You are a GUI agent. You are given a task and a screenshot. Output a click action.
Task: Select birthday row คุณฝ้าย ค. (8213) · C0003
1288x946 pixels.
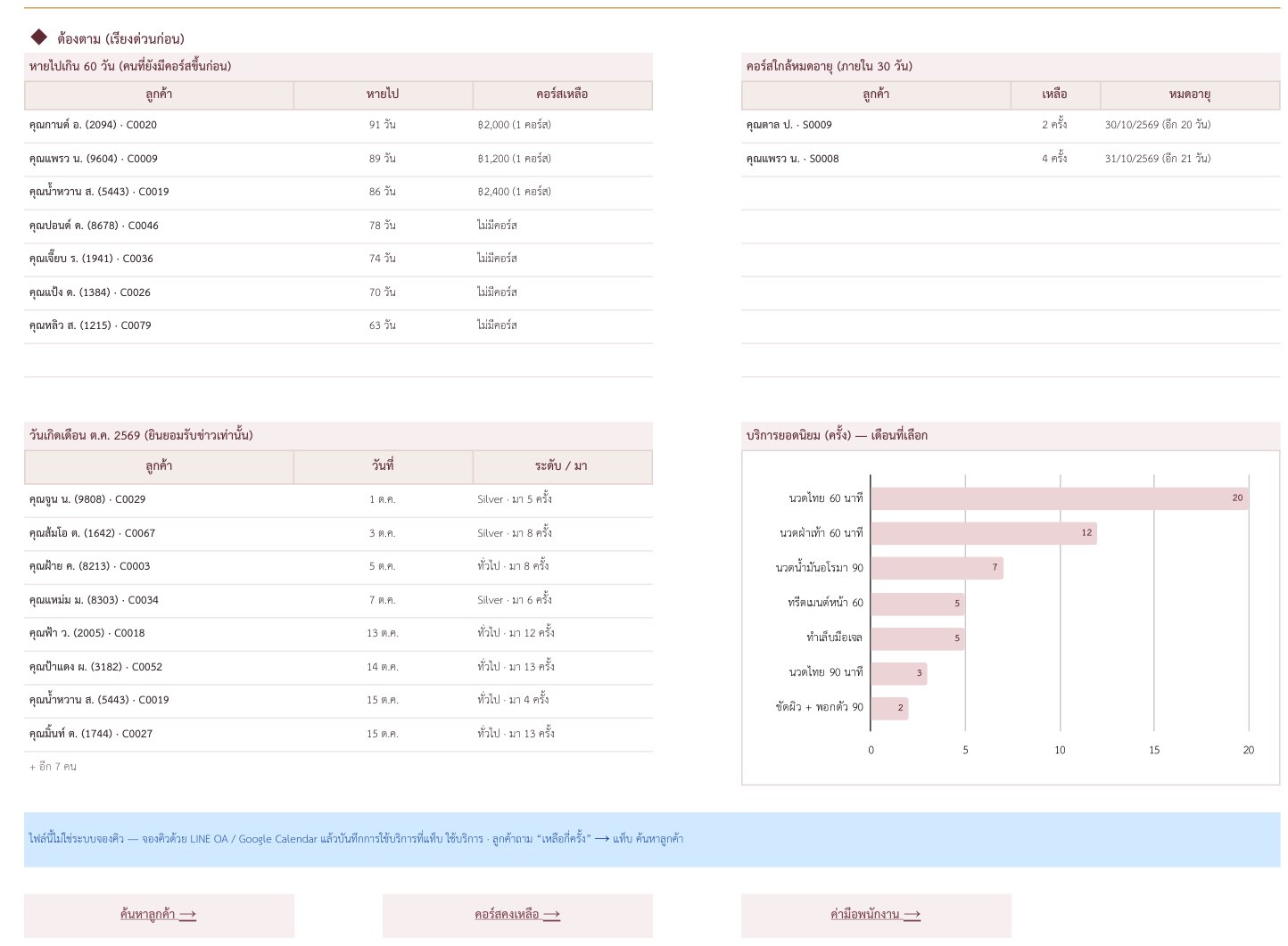(x=338, y=566)
